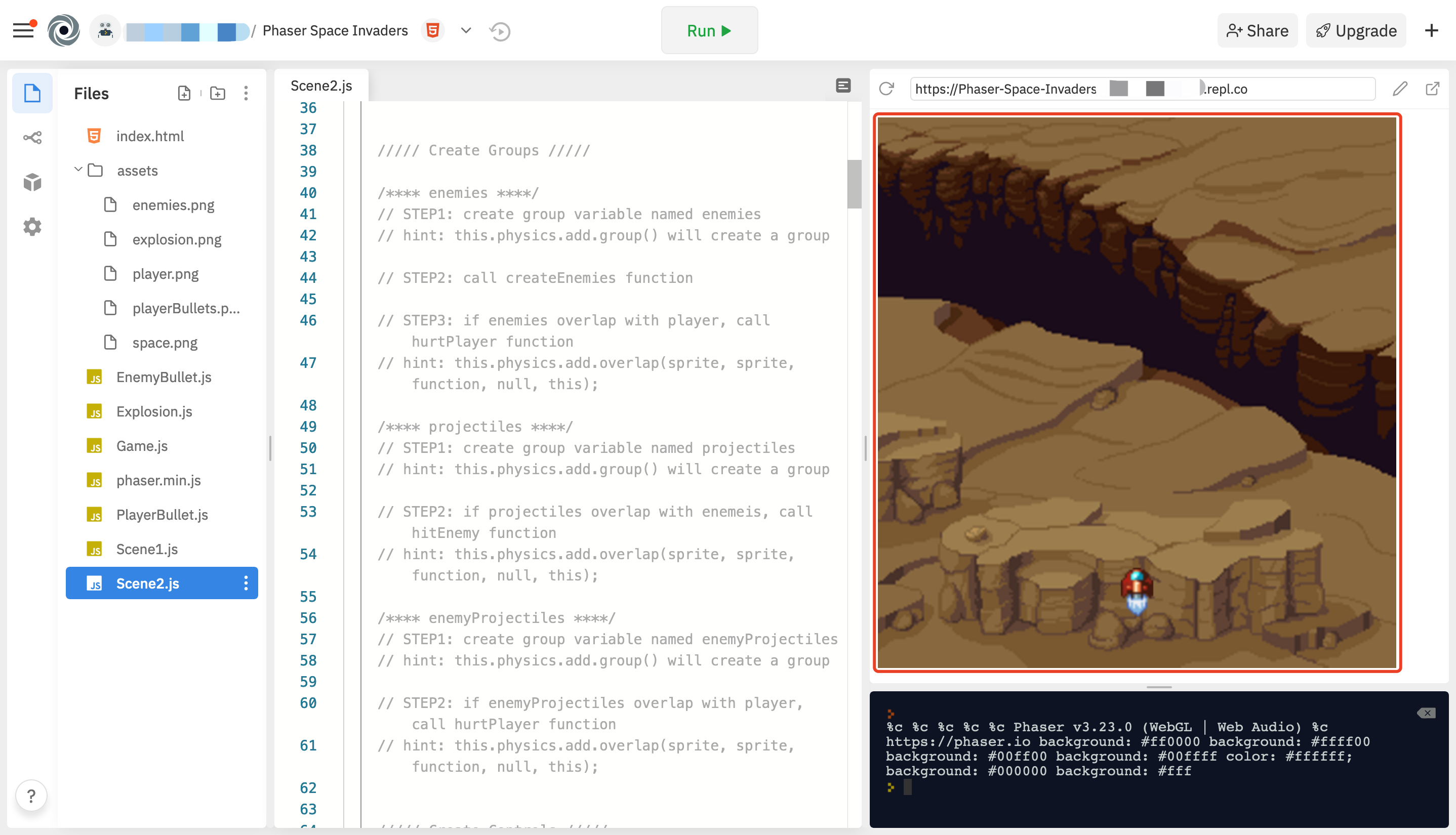Viewport: 1456px width, 835px height.
Task: Select the Scene2.js editor tab
Action: 321,86
